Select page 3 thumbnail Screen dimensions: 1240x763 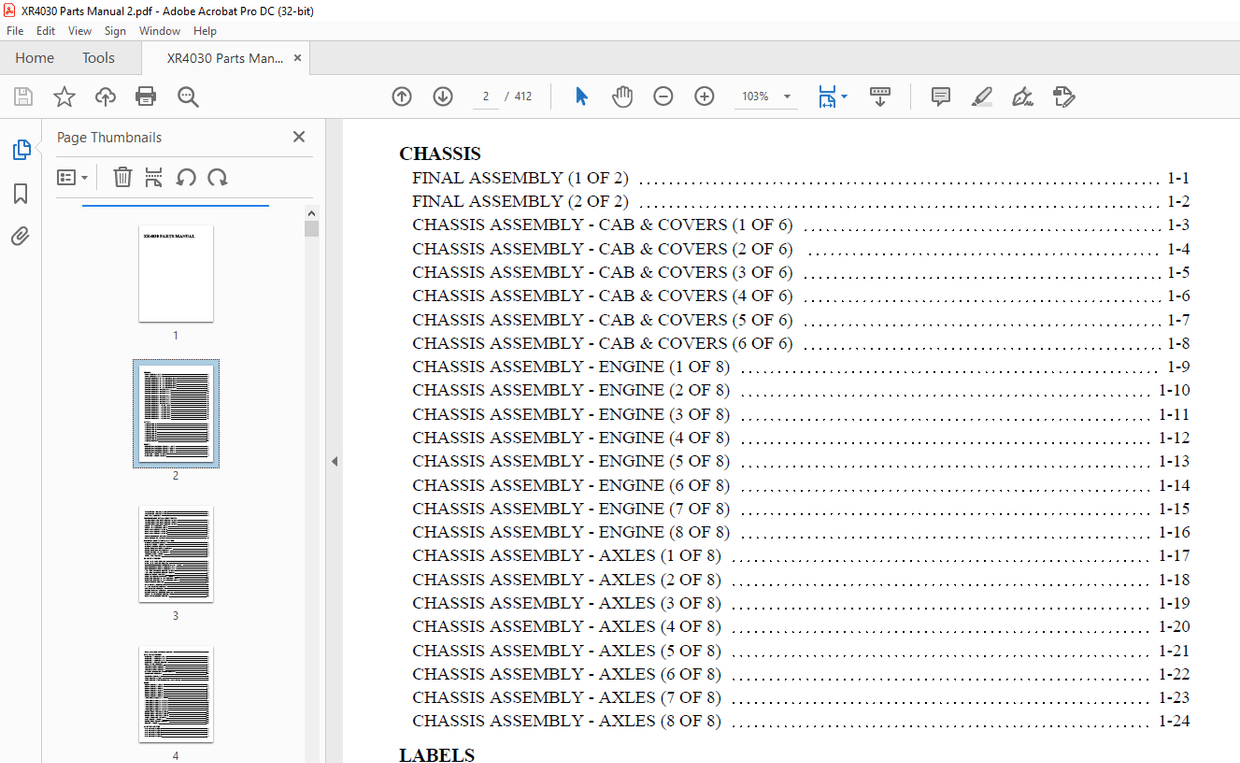pyautogui.click(x=175, y=554)
